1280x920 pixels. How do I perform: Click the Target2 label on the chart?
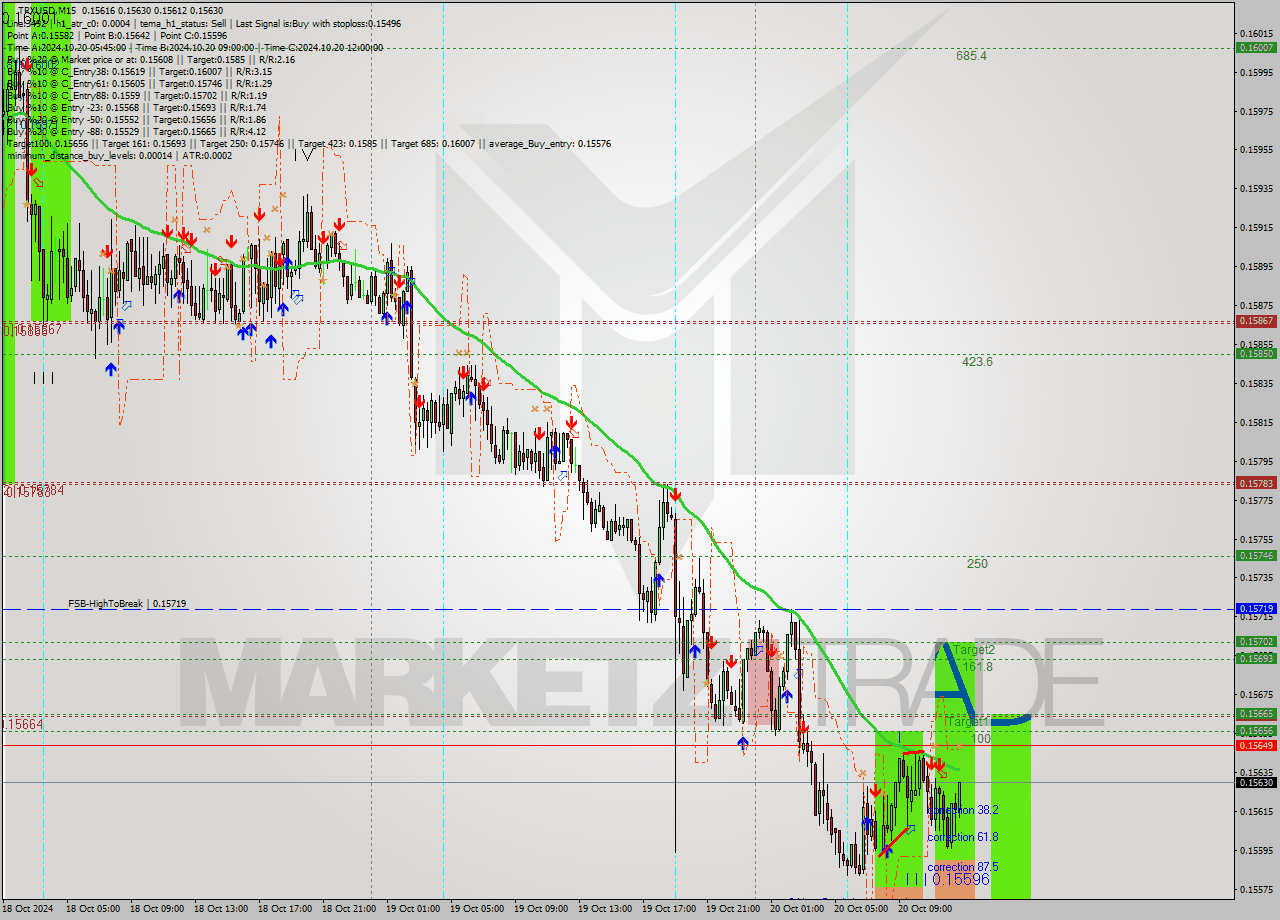tap(973, 650)
